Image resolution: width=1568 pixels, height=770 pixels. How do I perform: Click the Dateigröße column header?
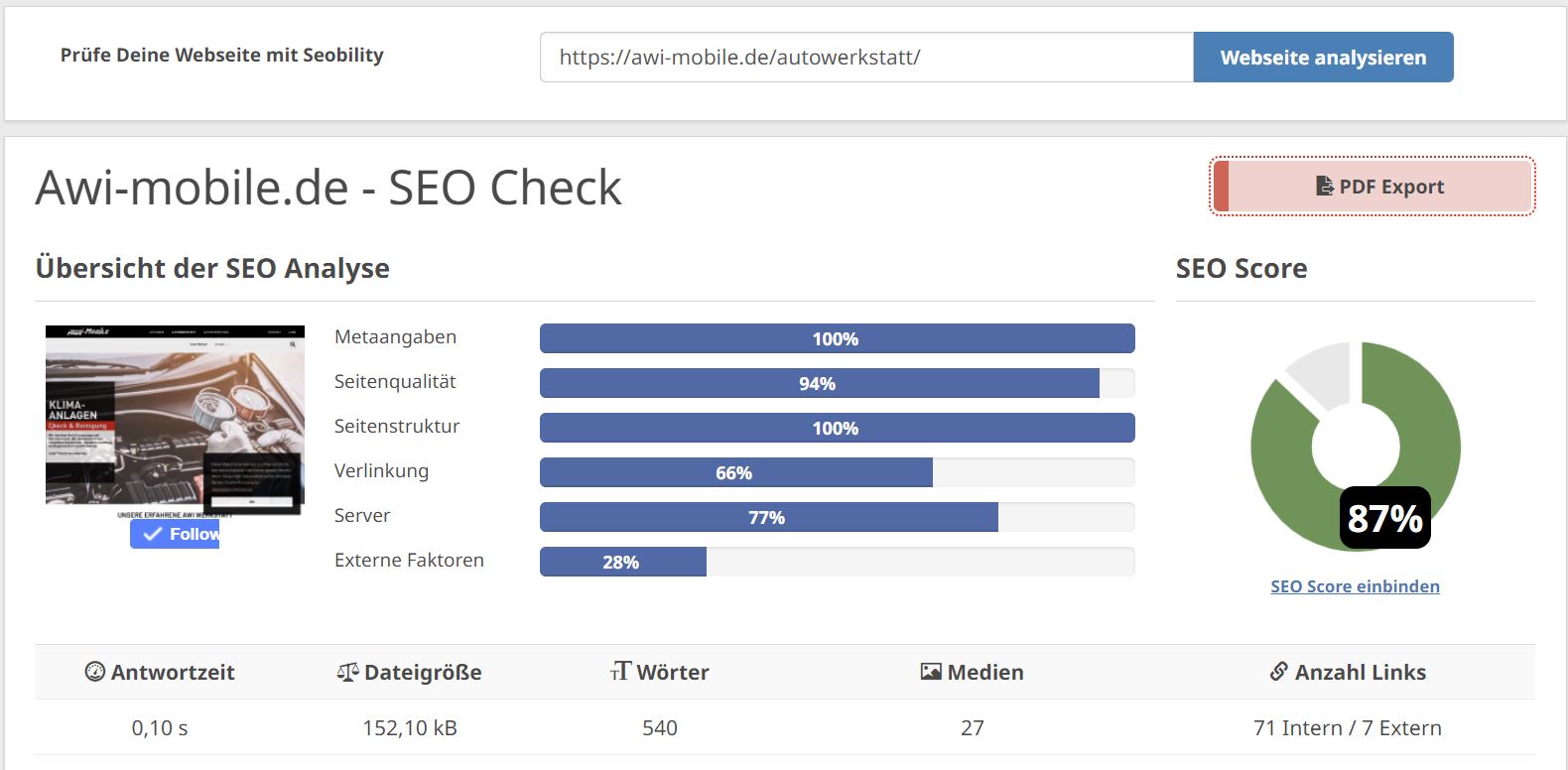point(409,672)
